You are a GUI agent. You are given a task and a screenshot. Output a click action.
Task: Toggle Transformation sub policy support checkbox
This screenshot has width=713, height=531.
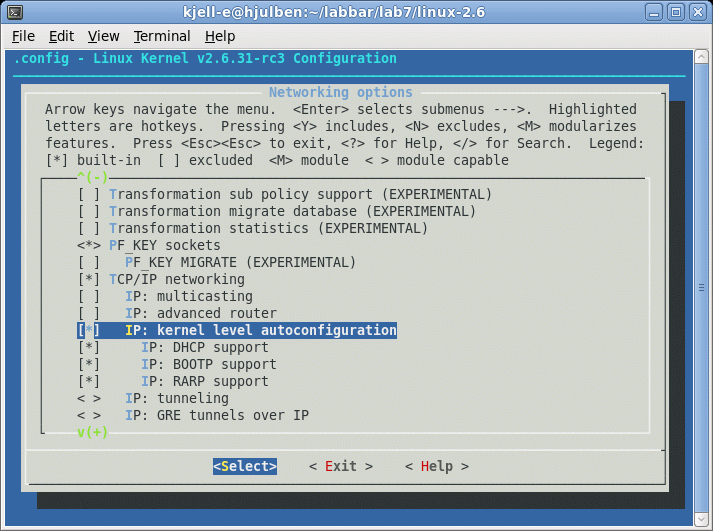point(89,195)
